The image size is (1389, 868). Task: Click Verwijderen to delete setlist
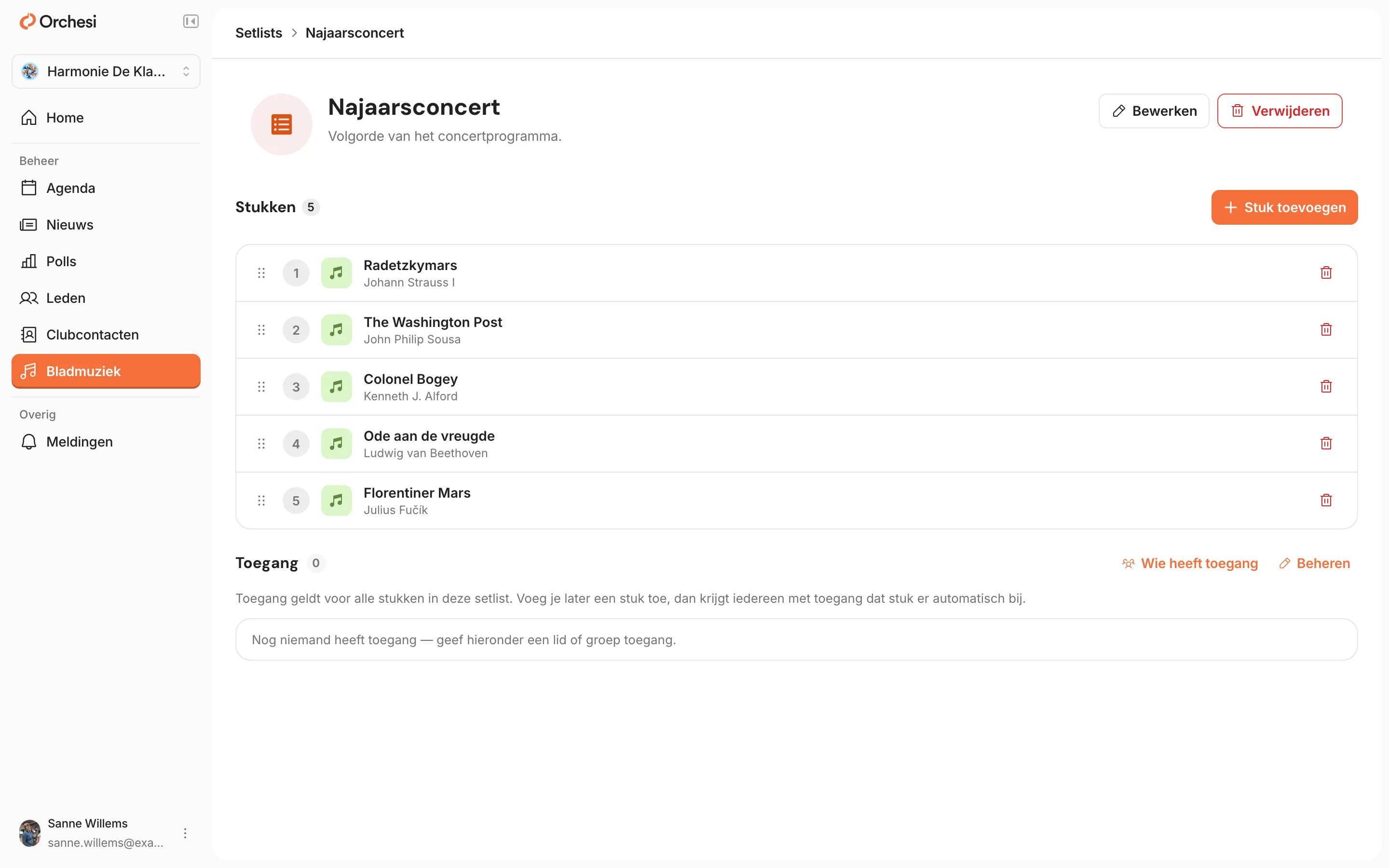1280,111
